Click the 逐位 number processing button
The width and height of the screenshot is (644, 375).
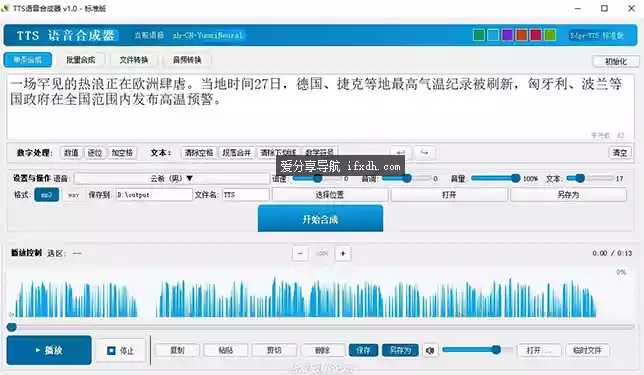click(x=95, y=153)
